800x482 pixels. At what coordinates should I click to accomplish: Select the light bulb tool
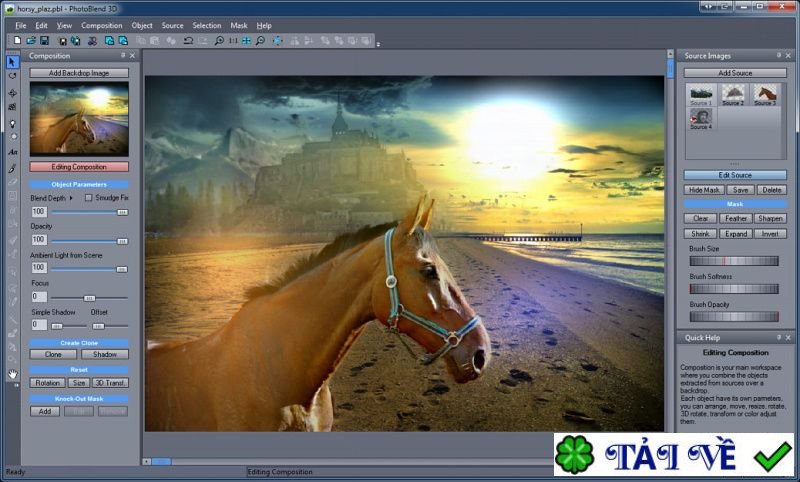pyautogui.click(x=12, y=123)
